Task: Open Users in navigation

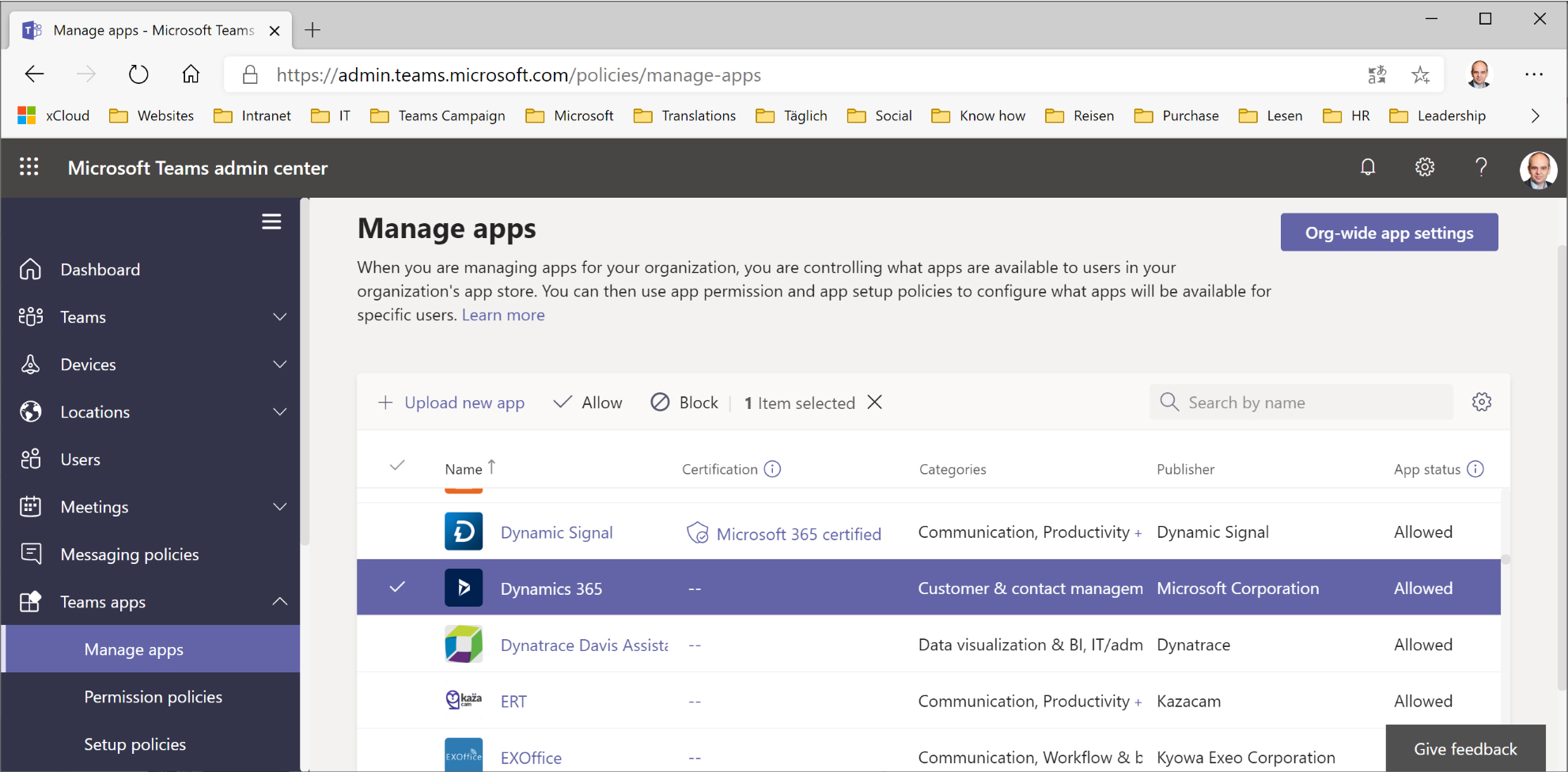Action: coord(150,459)
